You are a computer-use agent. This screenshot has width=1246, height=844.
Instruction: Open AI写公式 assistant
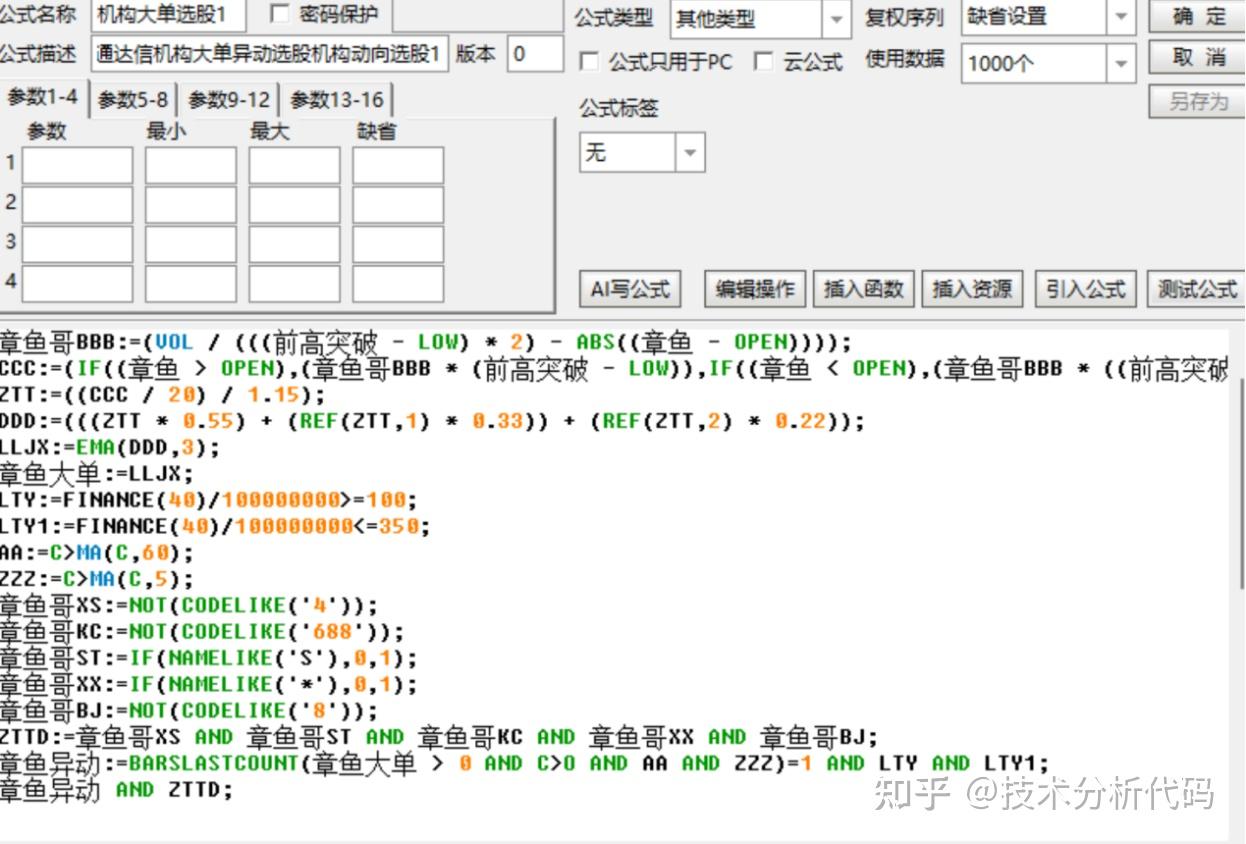tap(630, 289)
